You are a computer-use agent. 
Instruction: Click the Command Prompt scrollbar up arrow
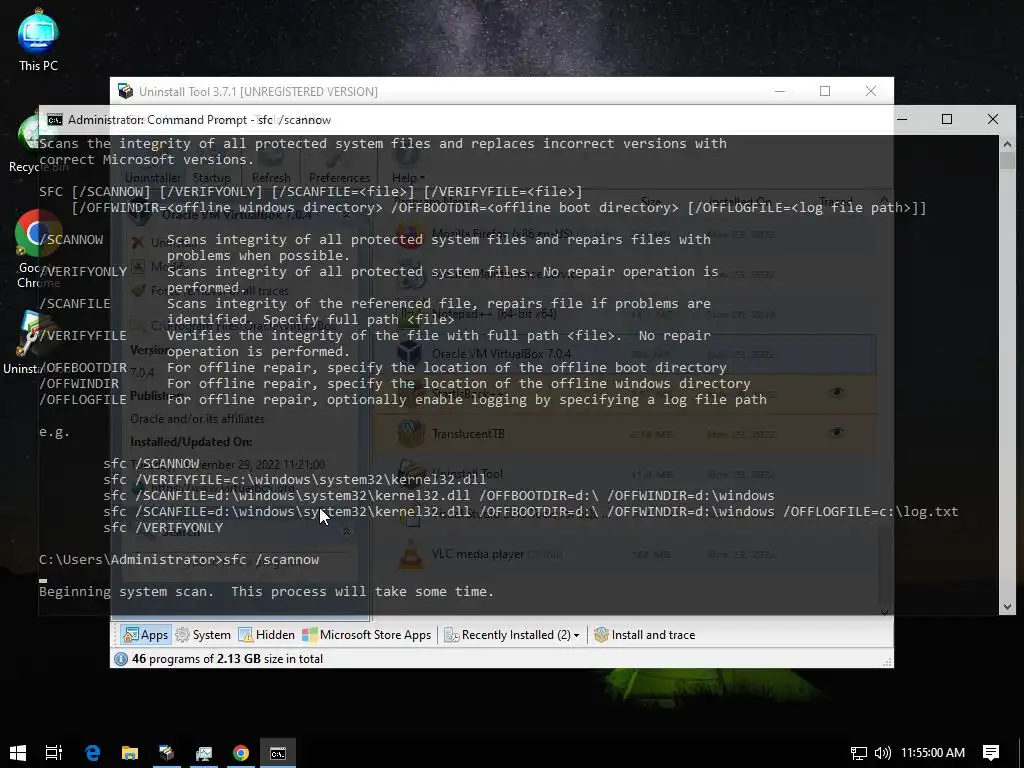coord(1007,144)
